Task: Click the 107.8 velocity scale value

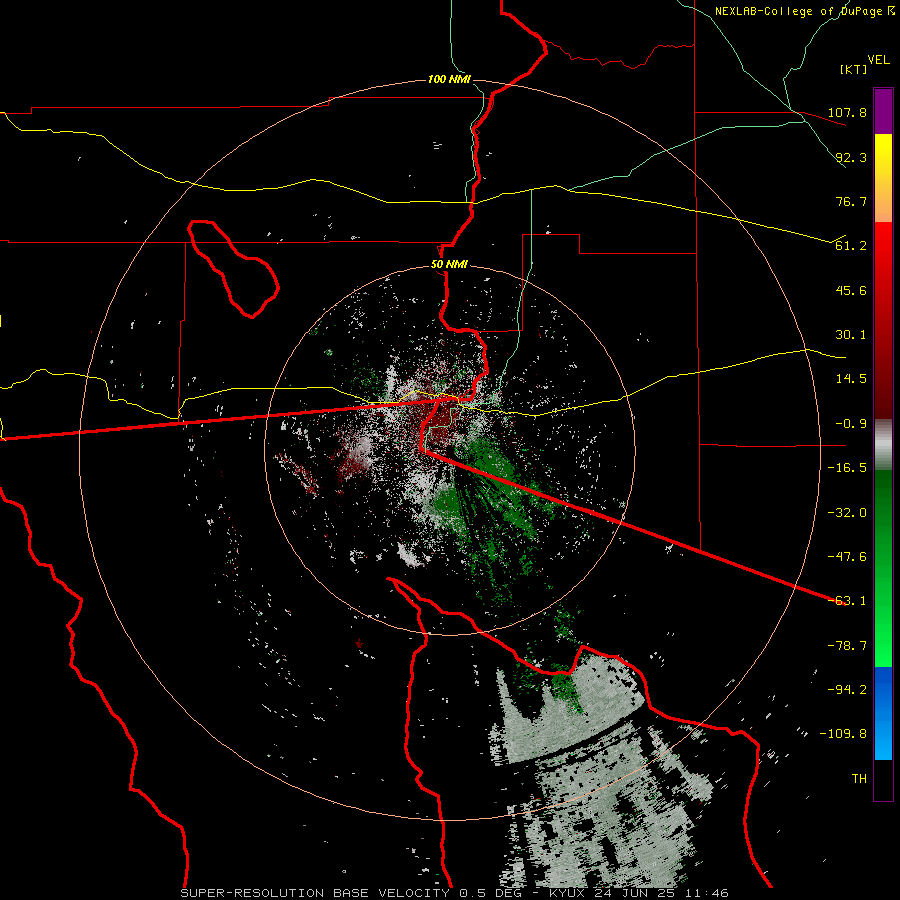Action: [x=847, y=112]
